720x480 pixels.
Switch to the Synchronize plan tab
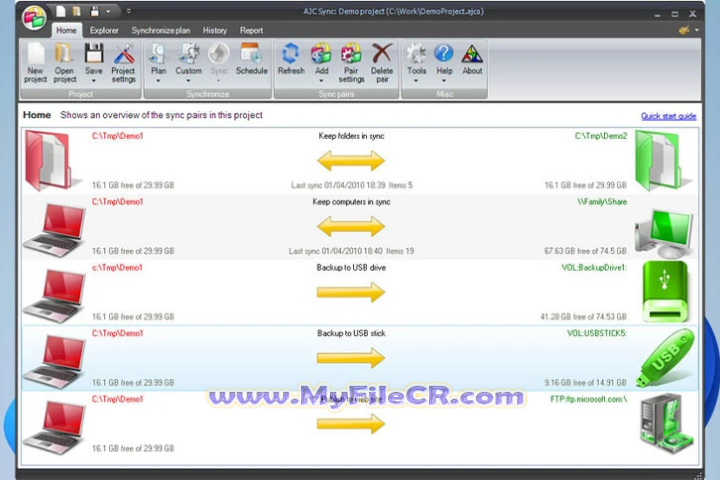[x=163, y=31]
